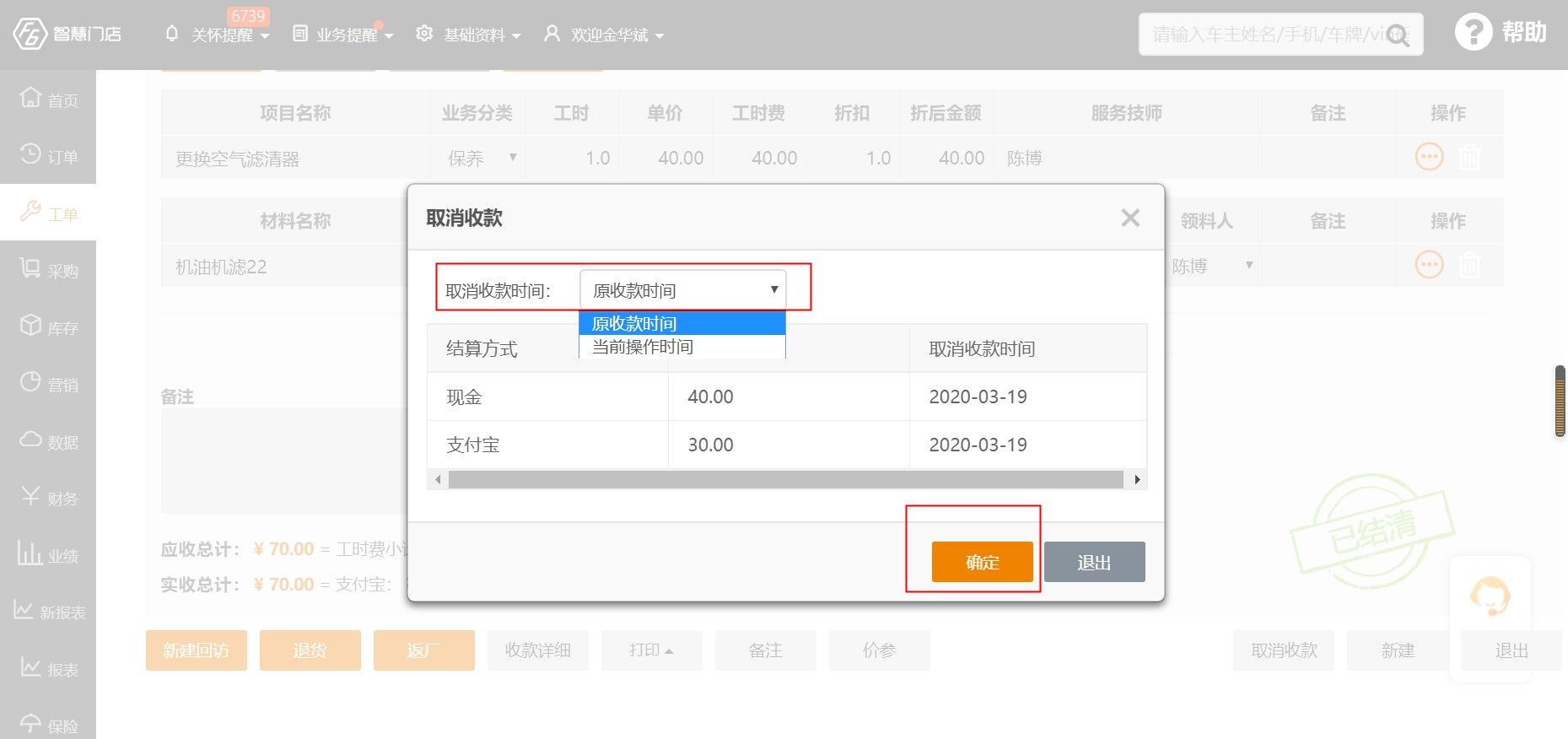
Task: Open the 基础资料 gear menu
Action: [468, 35]
